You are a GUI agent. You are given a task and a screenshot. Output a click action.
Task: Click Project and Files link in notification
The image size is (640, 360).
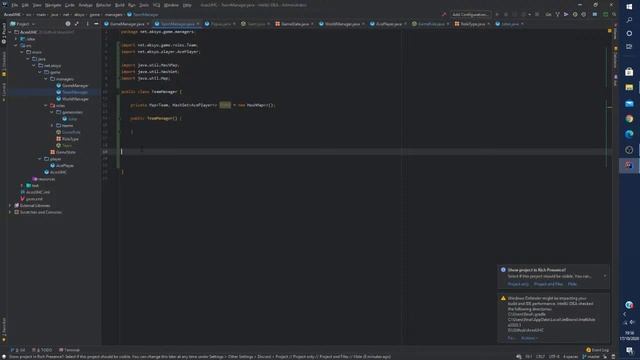[548, 284]
